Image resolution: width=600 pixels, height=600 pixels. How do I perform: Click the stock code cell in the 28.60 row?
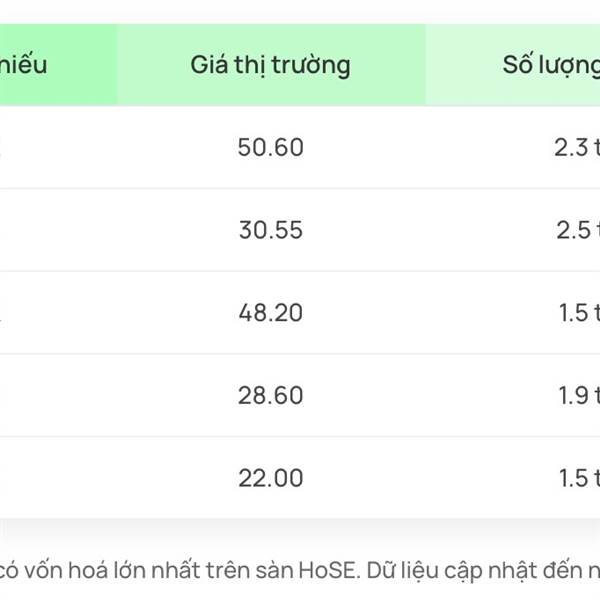(x=58, y=395)
